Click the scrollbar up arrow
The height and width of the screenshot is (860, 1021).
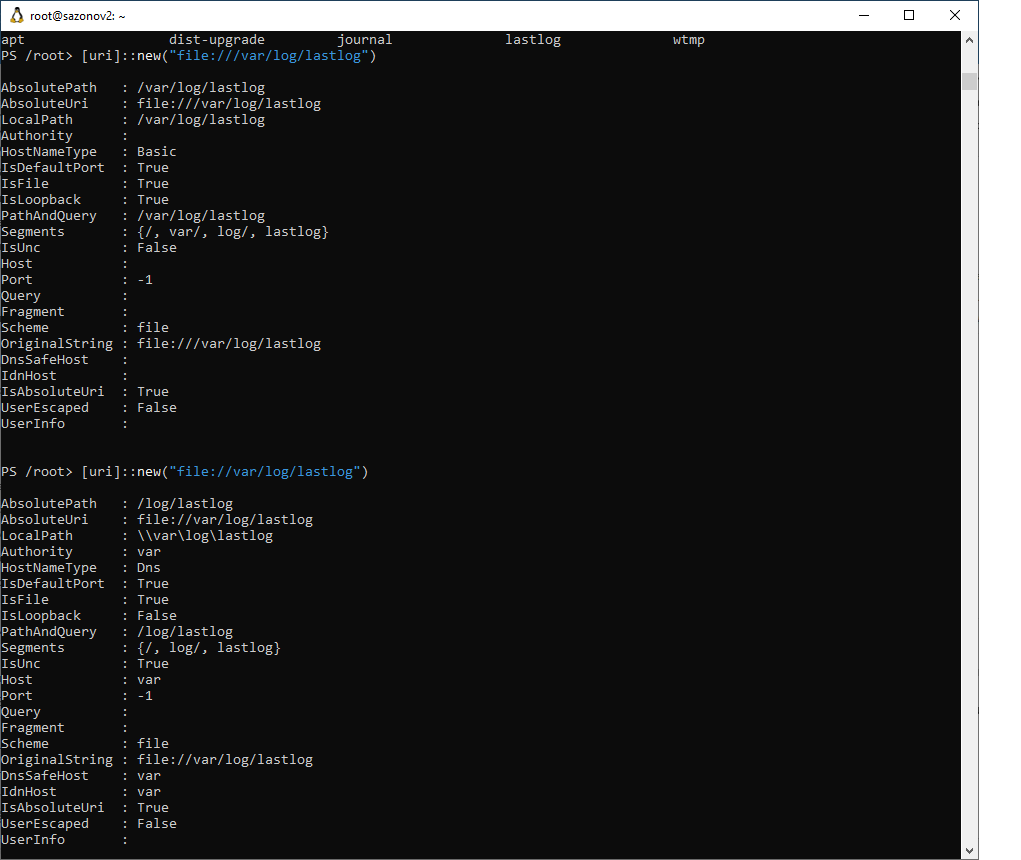969,40
